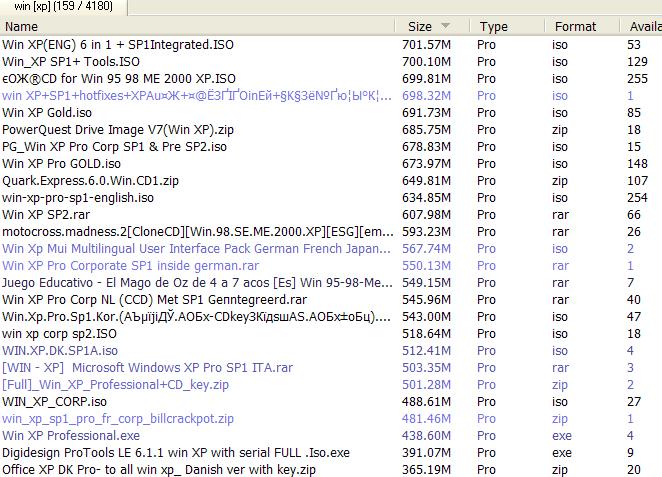Choose the "Win XP SP2.rar" row
The width and height of the screenshot is (662, 477).
[46, 215]
